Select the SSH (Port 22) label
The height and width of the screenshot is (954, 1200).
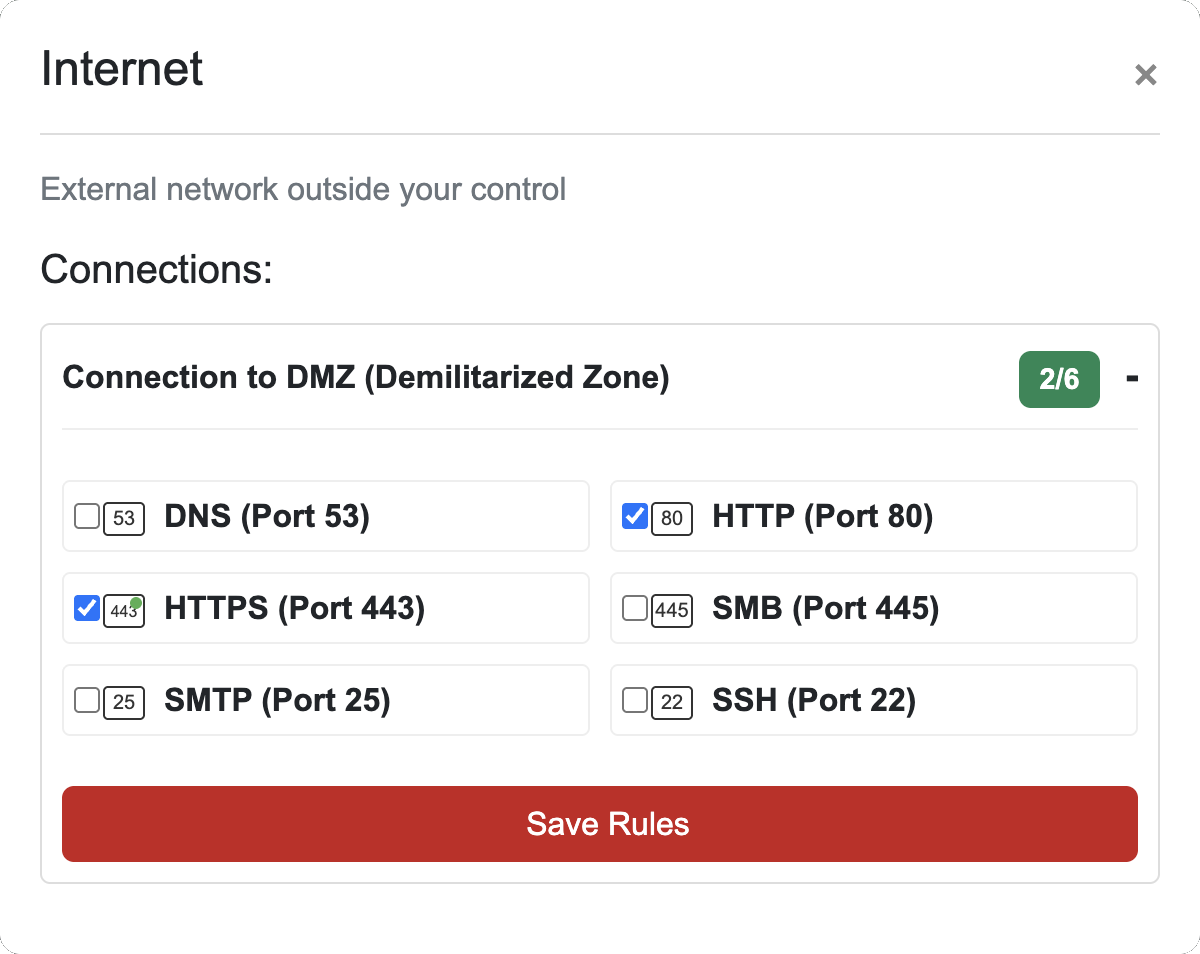[x=813, y=700]
